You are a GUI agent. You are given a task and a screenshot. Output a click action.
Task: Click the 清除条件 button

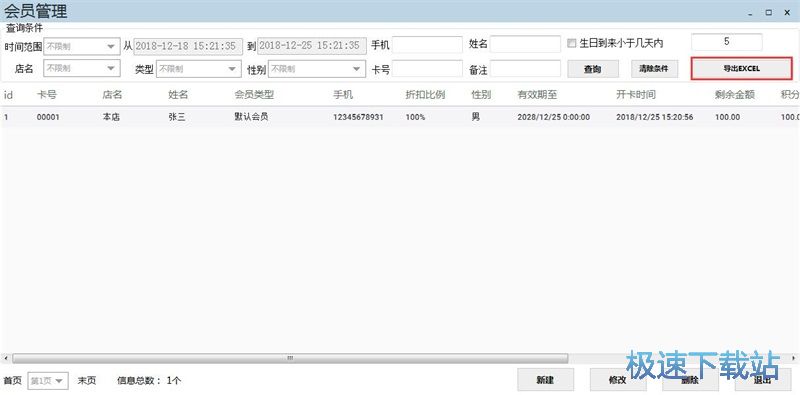pyautogui.click(x=654, y=69)
